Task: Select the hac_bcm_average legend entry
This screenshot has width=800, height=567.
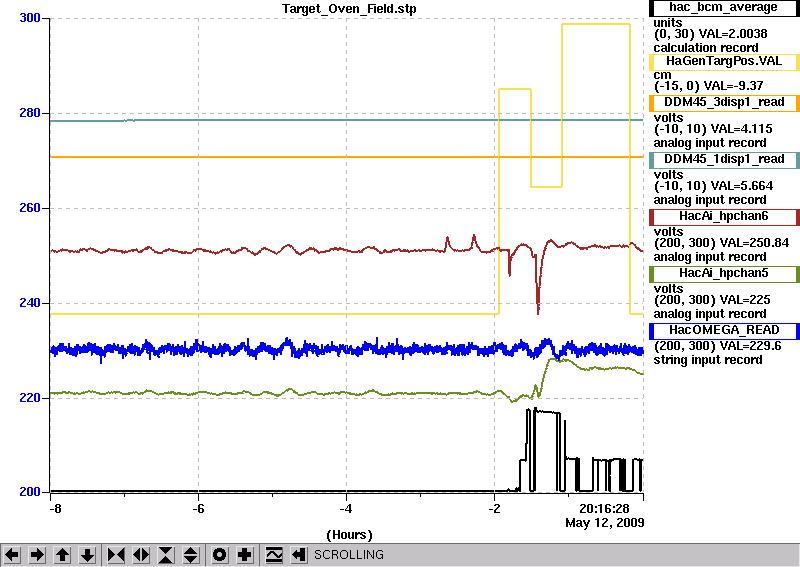Action: click(x=724, y=8)
